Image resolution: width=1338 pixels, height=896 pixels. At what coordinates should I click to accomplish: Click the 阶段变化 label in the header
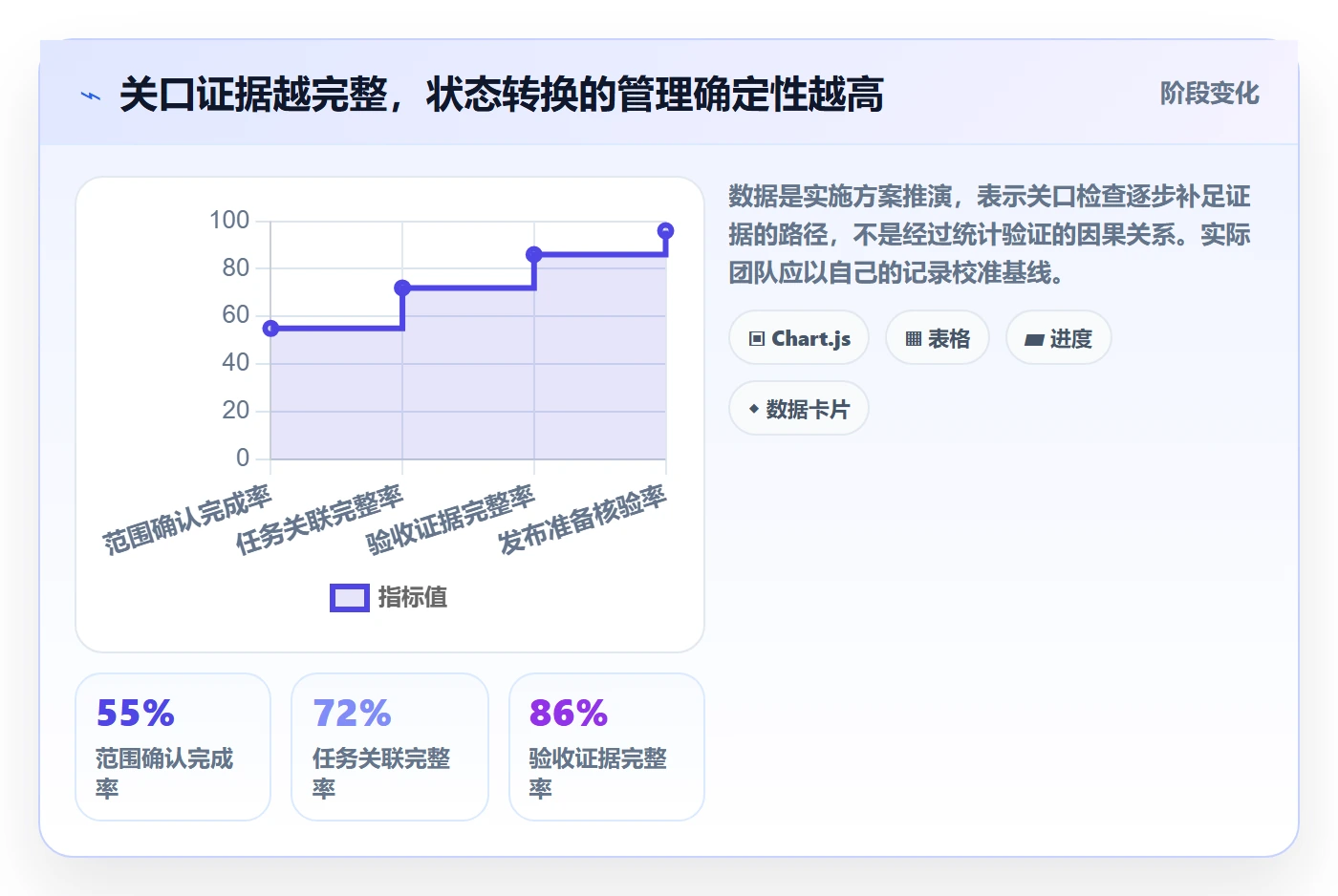coord(1210,94)
